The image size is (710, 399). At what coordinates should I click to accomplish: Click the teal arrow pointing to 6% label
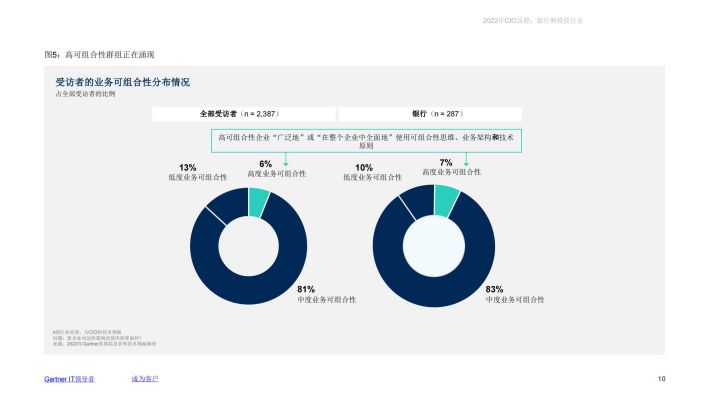[286, 159]
